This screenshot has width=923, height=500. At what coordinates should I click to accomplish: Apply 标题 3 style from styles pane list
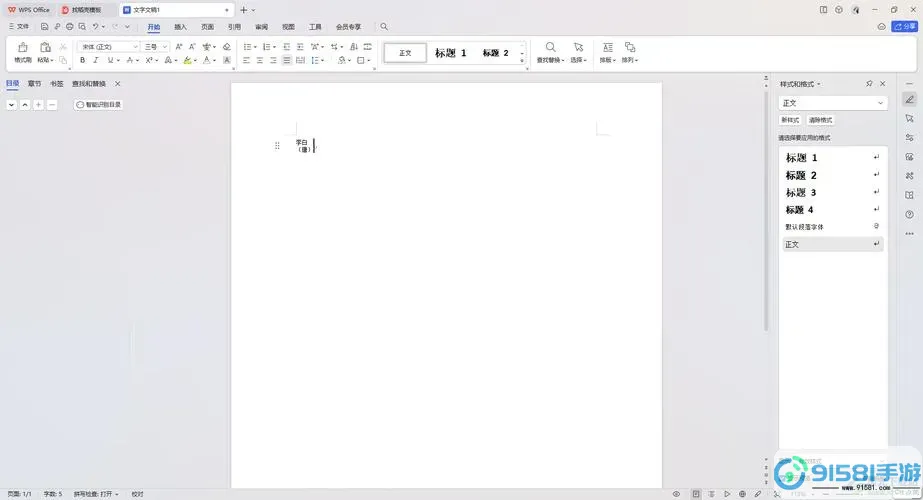click(832, 193)
